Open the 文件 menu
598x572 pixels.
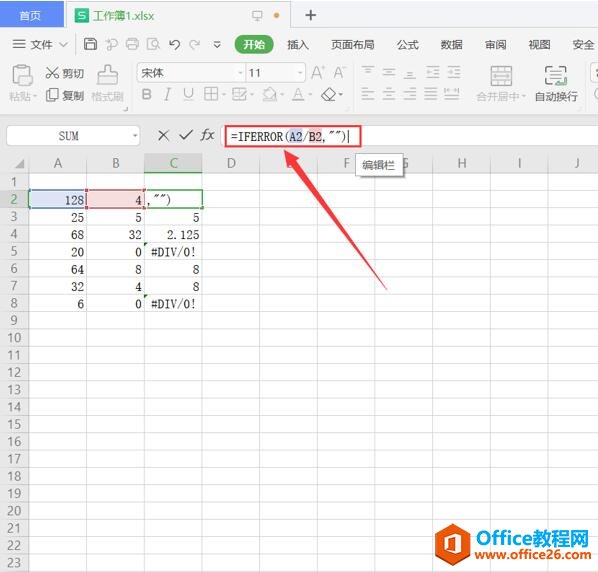(x=40, y=45)
